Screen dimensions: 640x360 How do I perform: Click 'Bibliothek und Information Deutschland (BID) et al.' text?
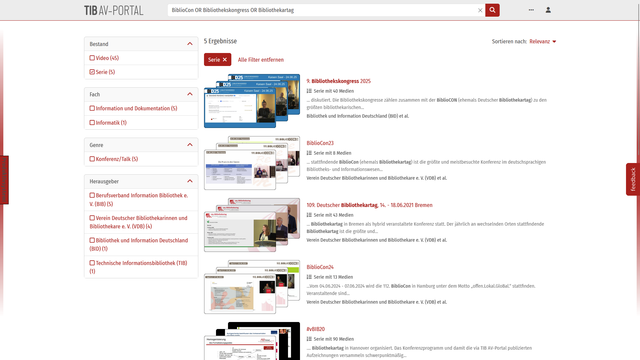[x=358, y=116]
